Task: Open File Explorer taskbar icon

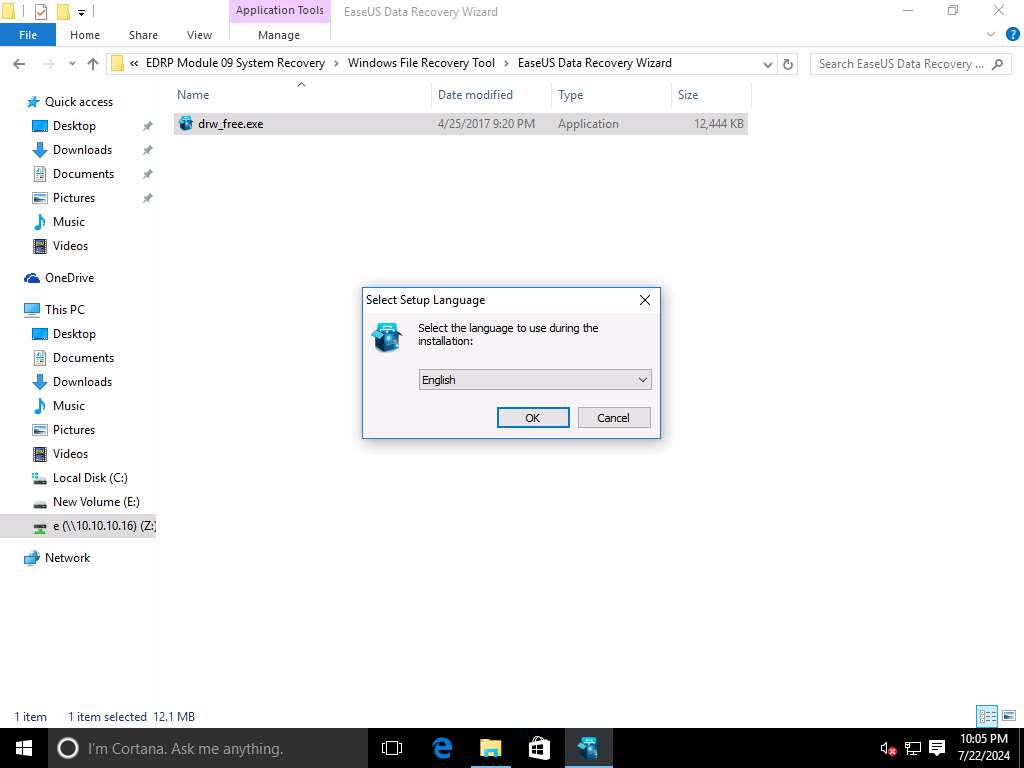Action: pyautogui.click(x=490, y=748)
